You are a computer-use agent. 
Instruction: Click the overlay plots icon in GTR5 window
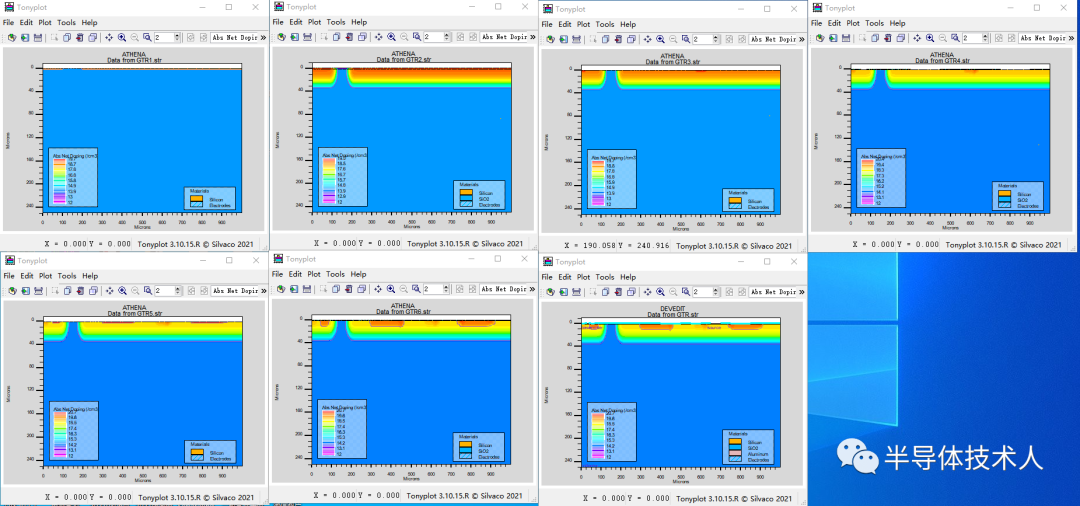point(93,291)
